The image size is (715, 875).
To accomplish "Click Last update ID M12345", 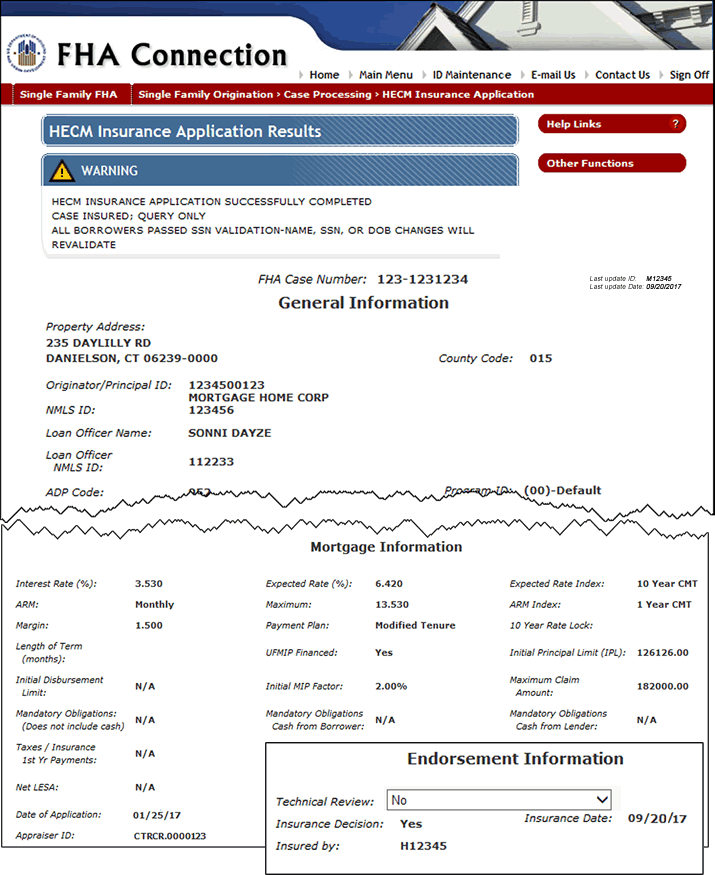I will [x=659, y=278].
